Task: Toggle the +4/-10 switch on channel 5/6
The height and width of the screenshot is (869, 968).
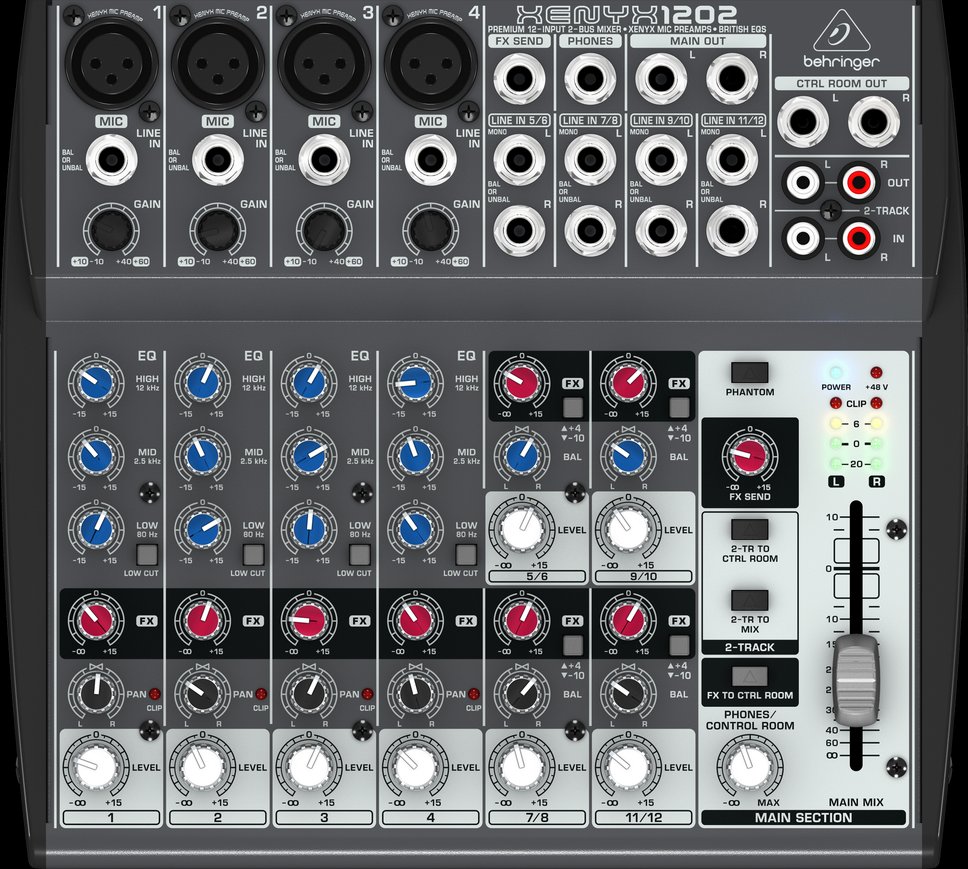Action: pyautogui.click(x=573, y=407)
